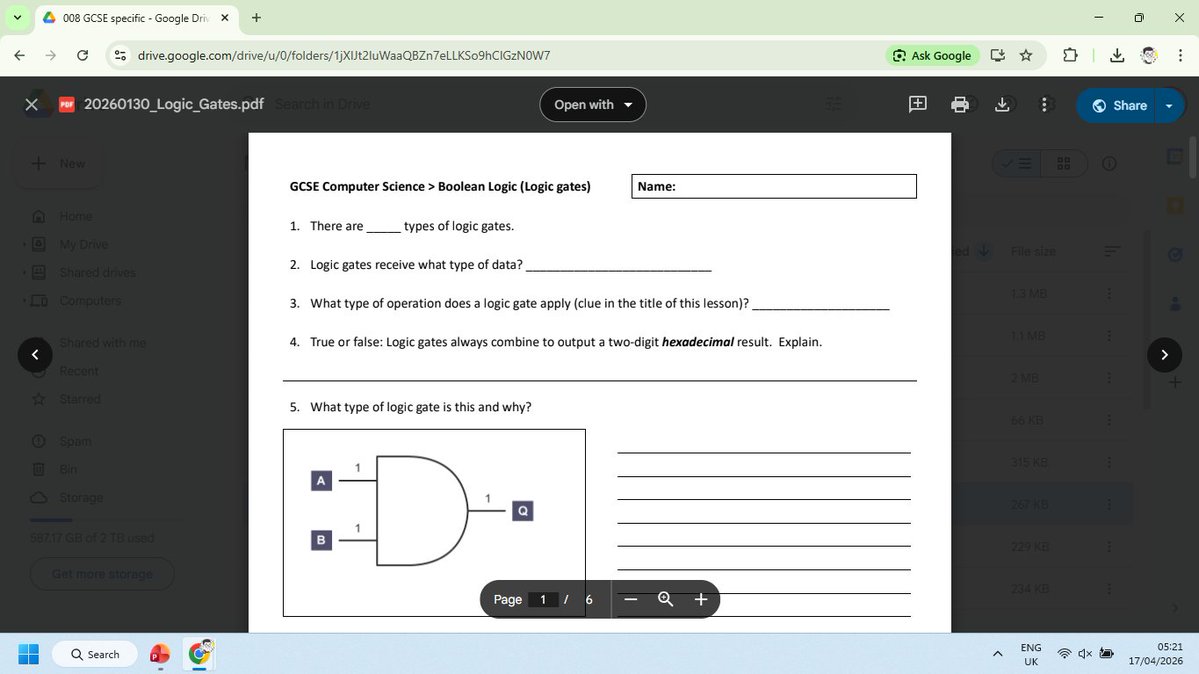Open Home in the Drive sidebar
The height and width of the screenshot is (674, 1199).
76,217
